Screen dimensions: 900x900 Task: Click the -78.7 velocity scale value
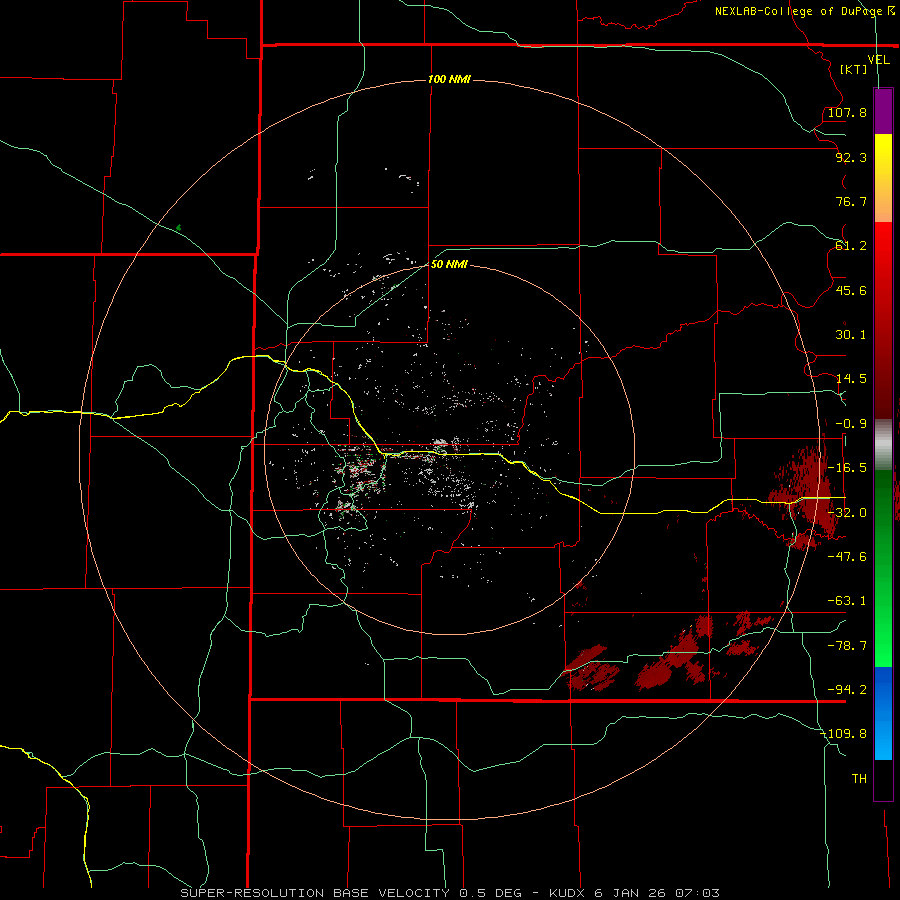tap(847, 646)
